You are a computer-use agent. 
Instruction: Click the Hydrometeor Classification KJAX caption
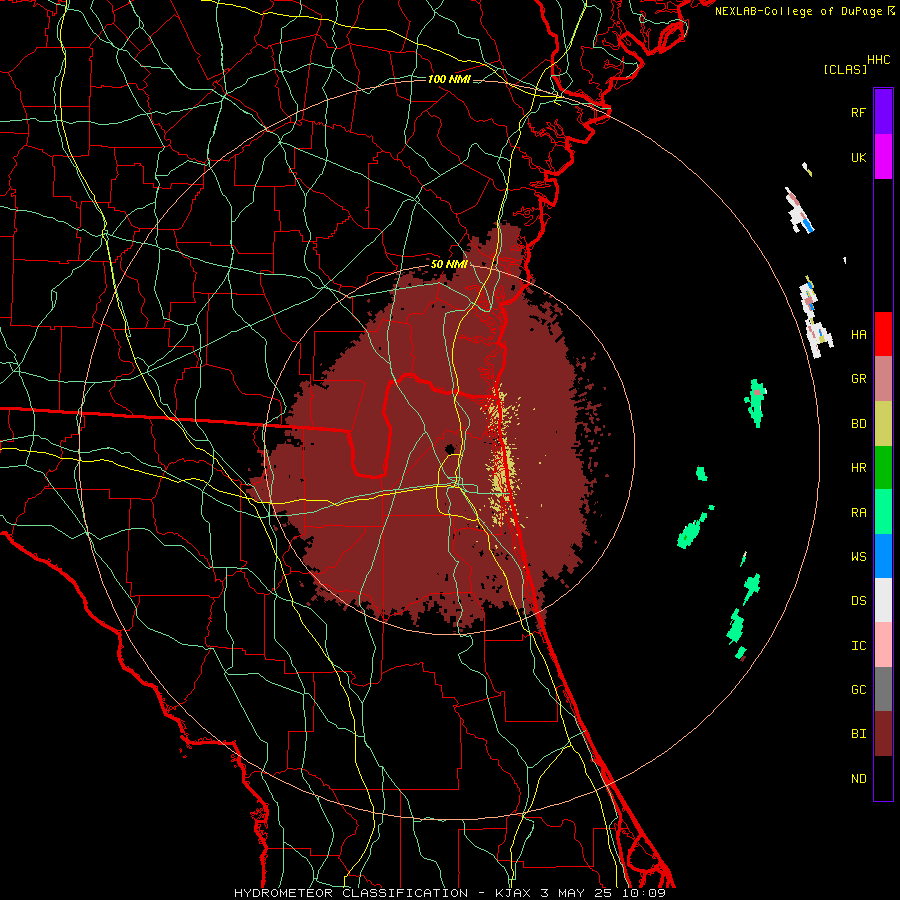(x=449, y=893)
